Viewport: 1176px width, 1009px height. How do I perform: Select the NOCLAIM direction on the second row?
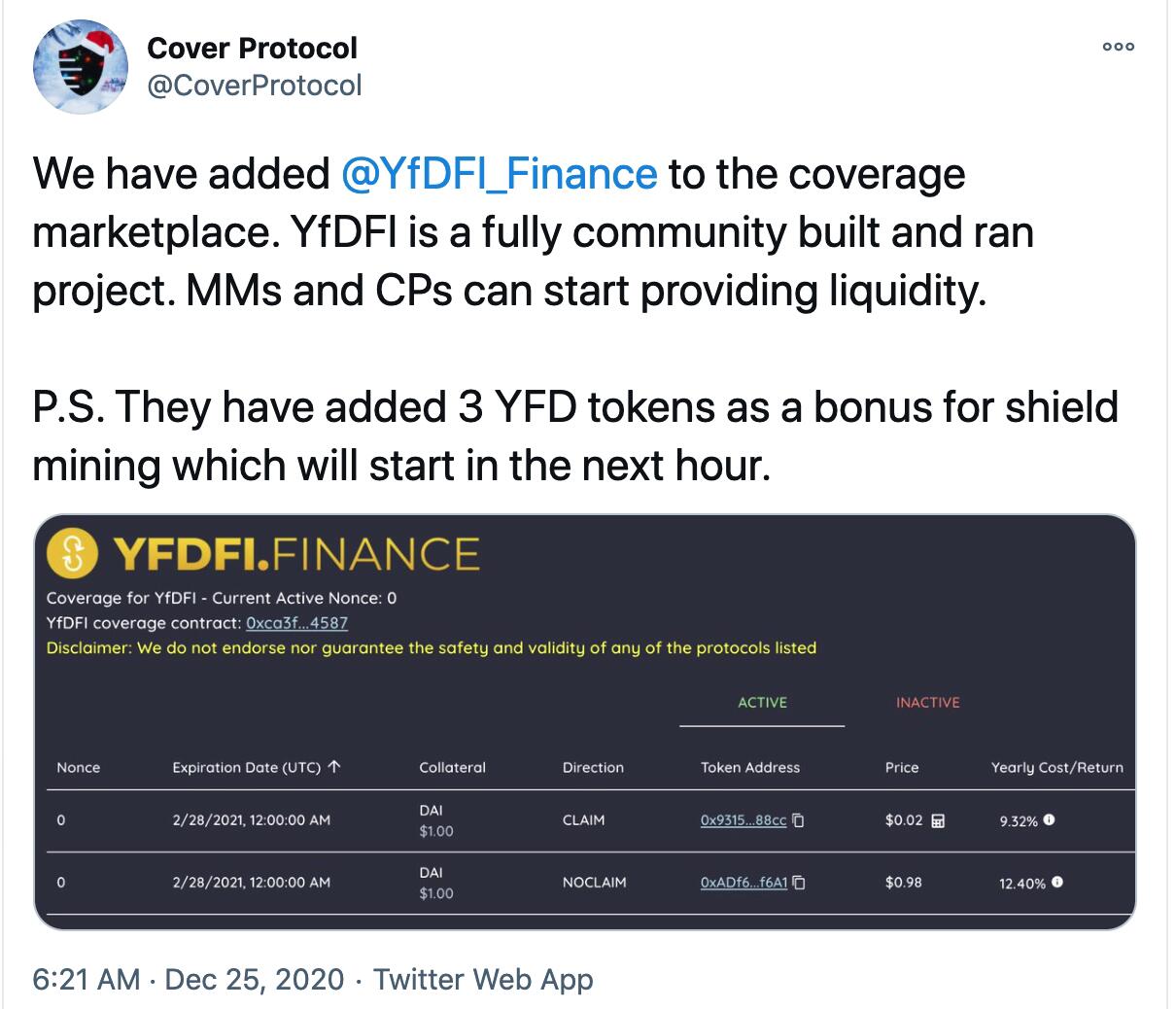pos(595,883)
